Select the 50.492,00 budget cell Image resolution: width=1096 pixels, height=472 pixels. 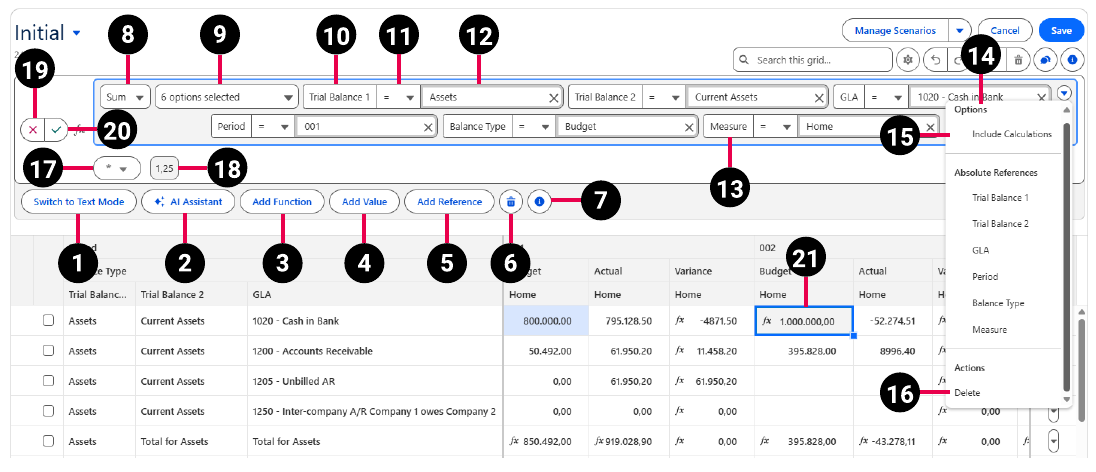(545, 351)
